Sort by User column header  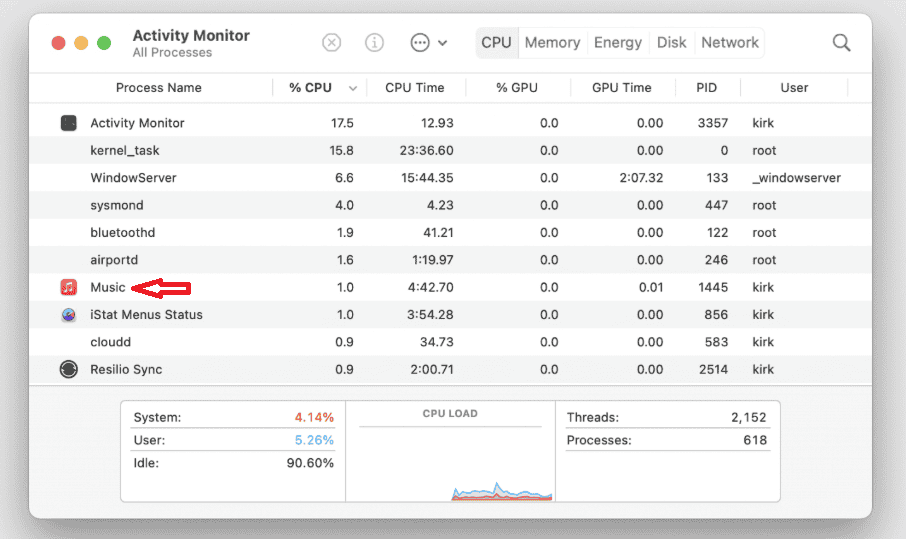pyautogui.click(x=794, y=88)
